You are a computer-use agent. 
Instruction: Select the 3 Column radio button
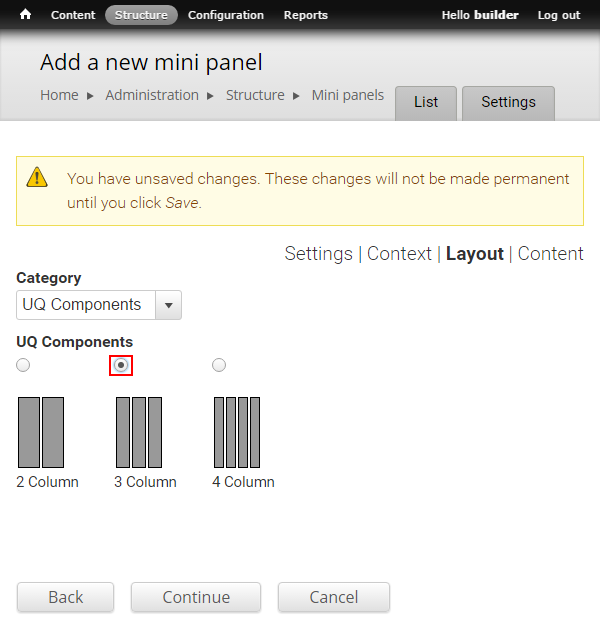(121, 365)
